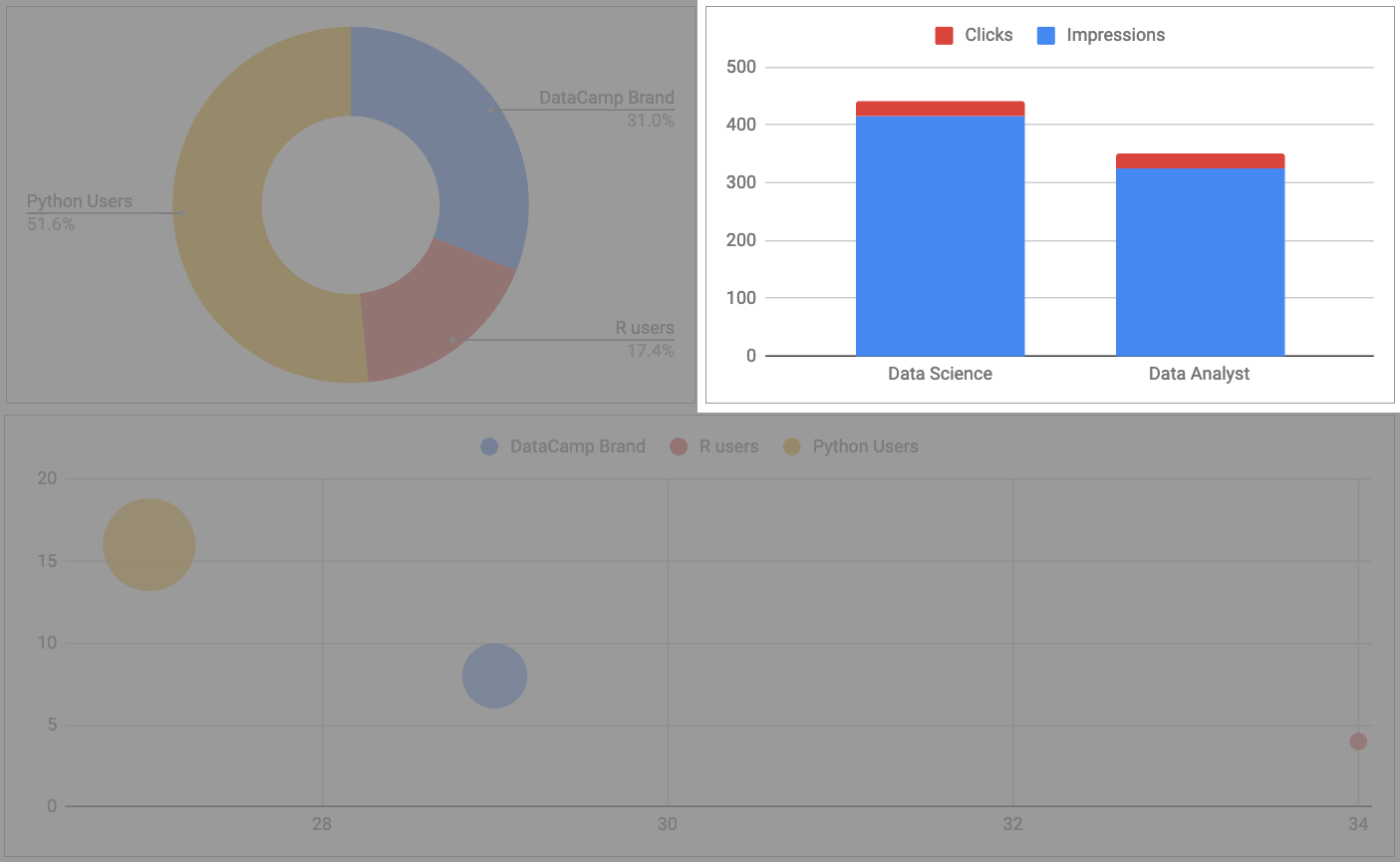Click the red clicks segment on Data Science
The width and height of the screenshot is (1400, 862).
(x=940, y=109)
